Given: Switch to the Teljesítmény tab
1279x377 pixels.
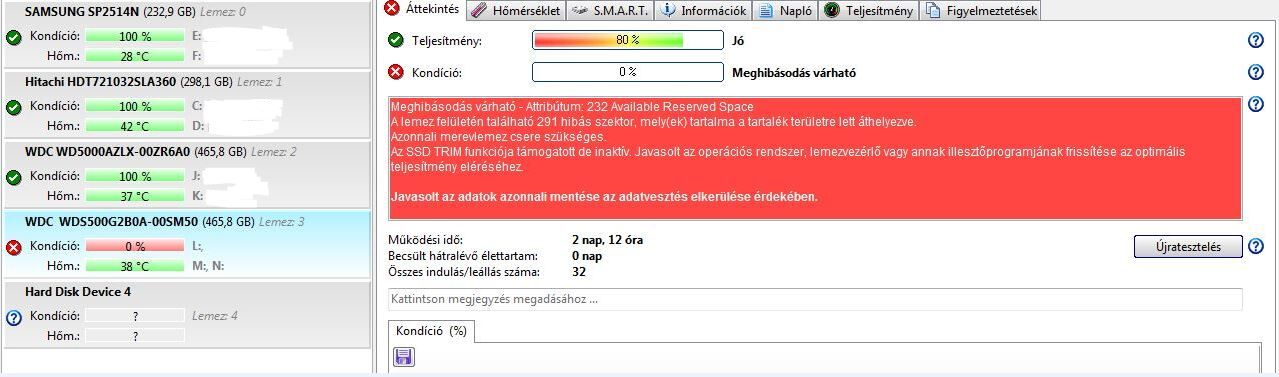Looking at the screenshot, I should click(x=869, y=11).
